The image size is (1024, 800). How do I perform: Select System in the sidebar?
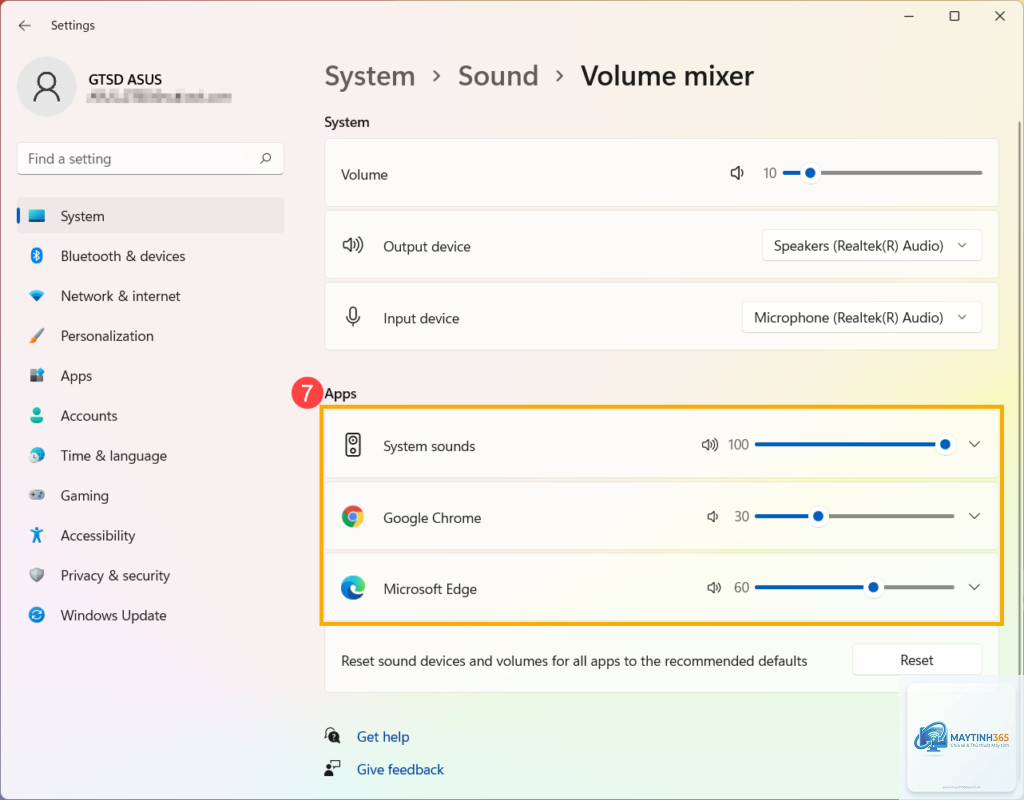(x=151, y=216)
